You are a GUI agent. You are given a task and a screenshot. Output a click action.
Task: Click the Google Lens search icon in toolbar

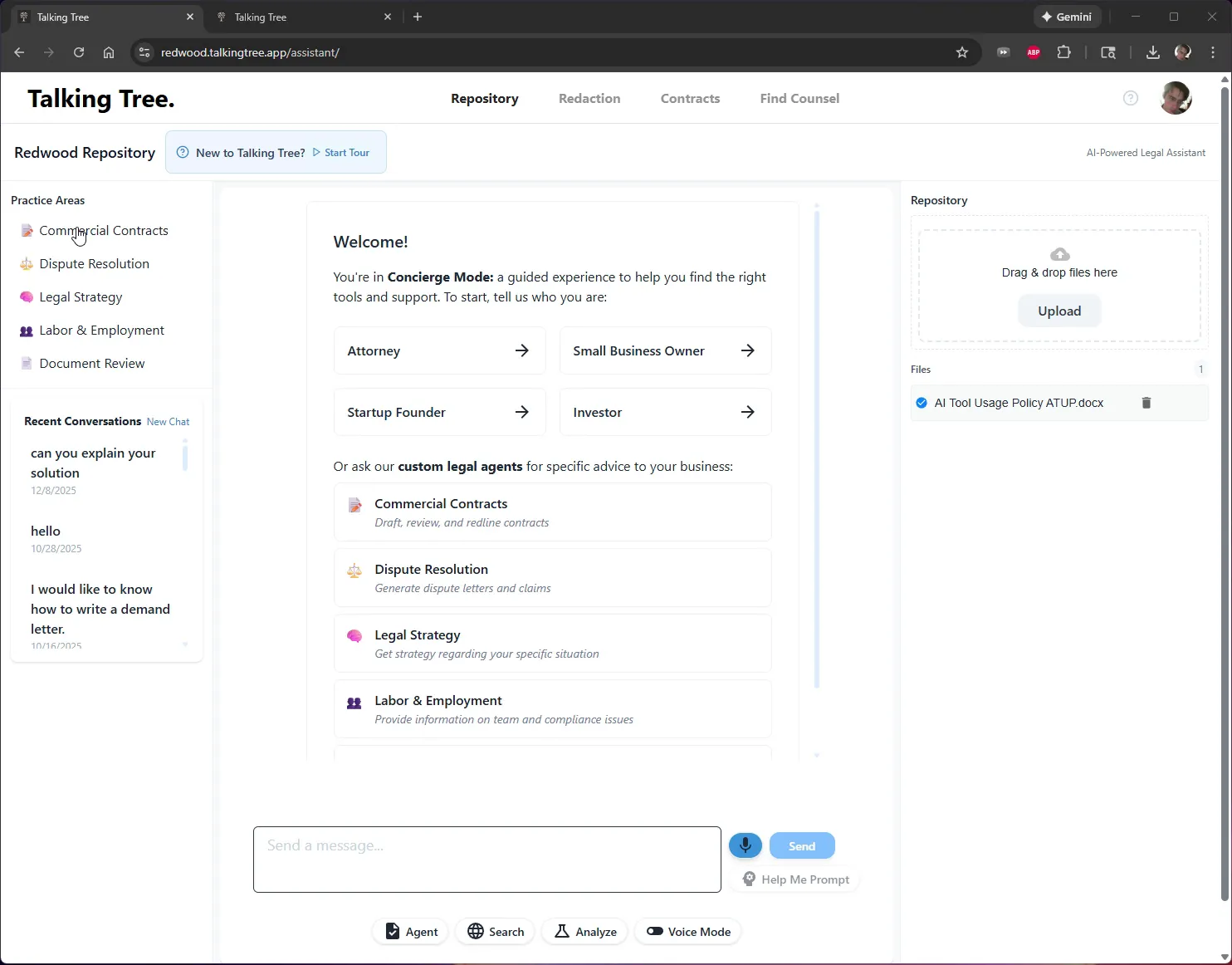pyautogui.click(x=1108, y=52)
